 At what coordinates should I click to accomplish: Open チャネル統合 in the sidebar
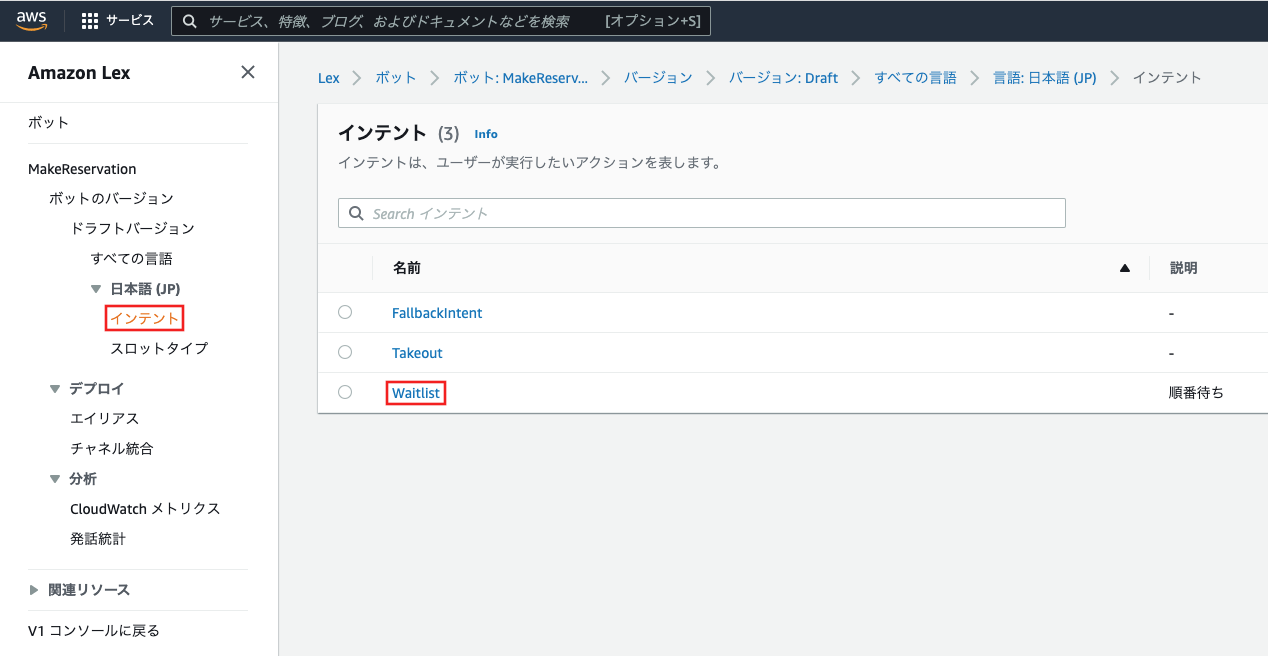pyautogui.click(x=111, y=448)
